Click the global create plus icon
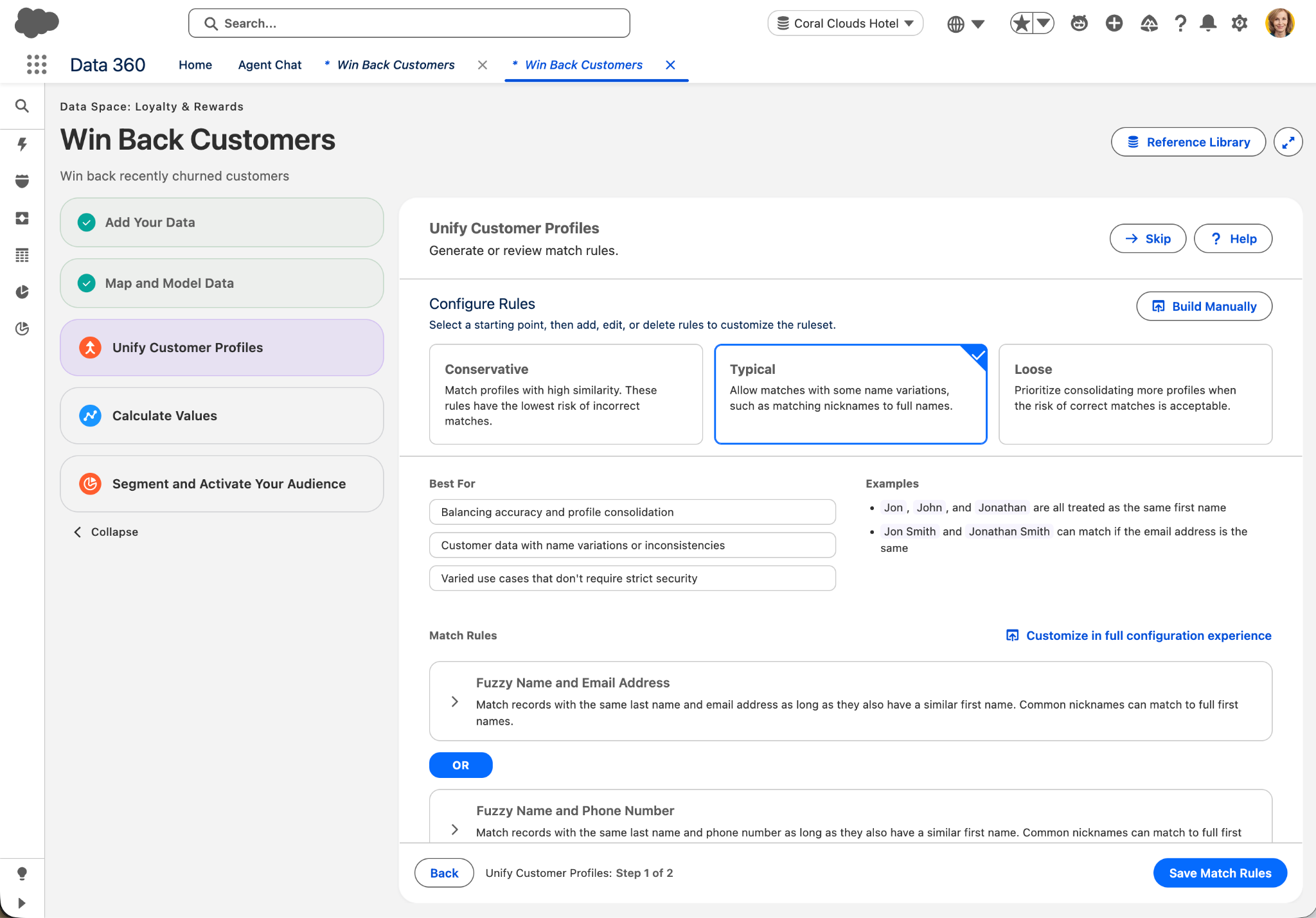 (x=1114, y=24)
